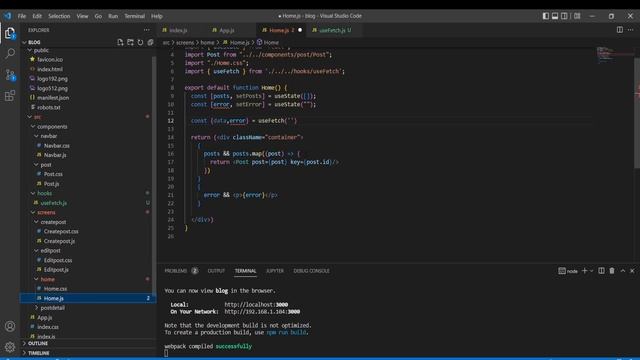This screenshot has height=360, width=640.
Task: Open the Help menu
Action: pos(157,16)
